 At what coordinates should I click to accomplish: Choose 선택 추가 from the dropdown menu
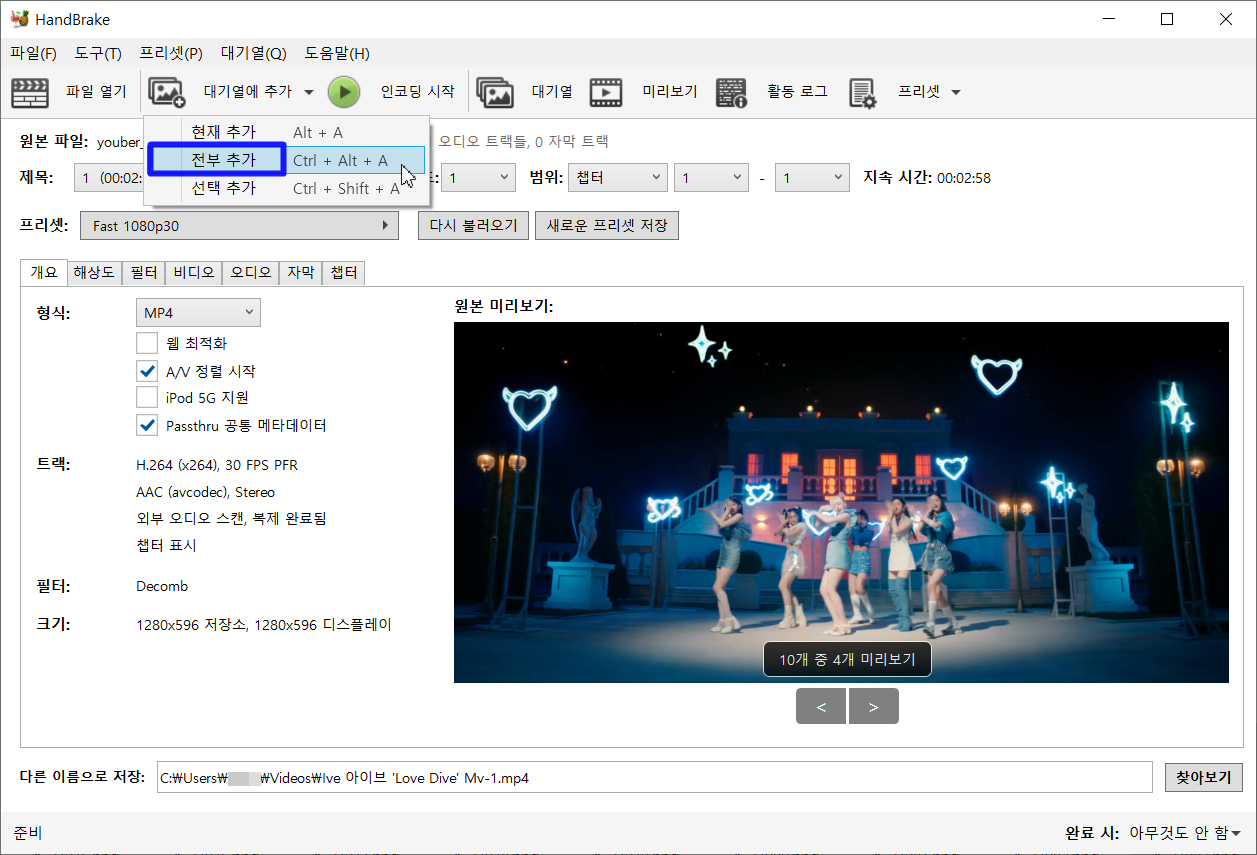coord(287,188)
